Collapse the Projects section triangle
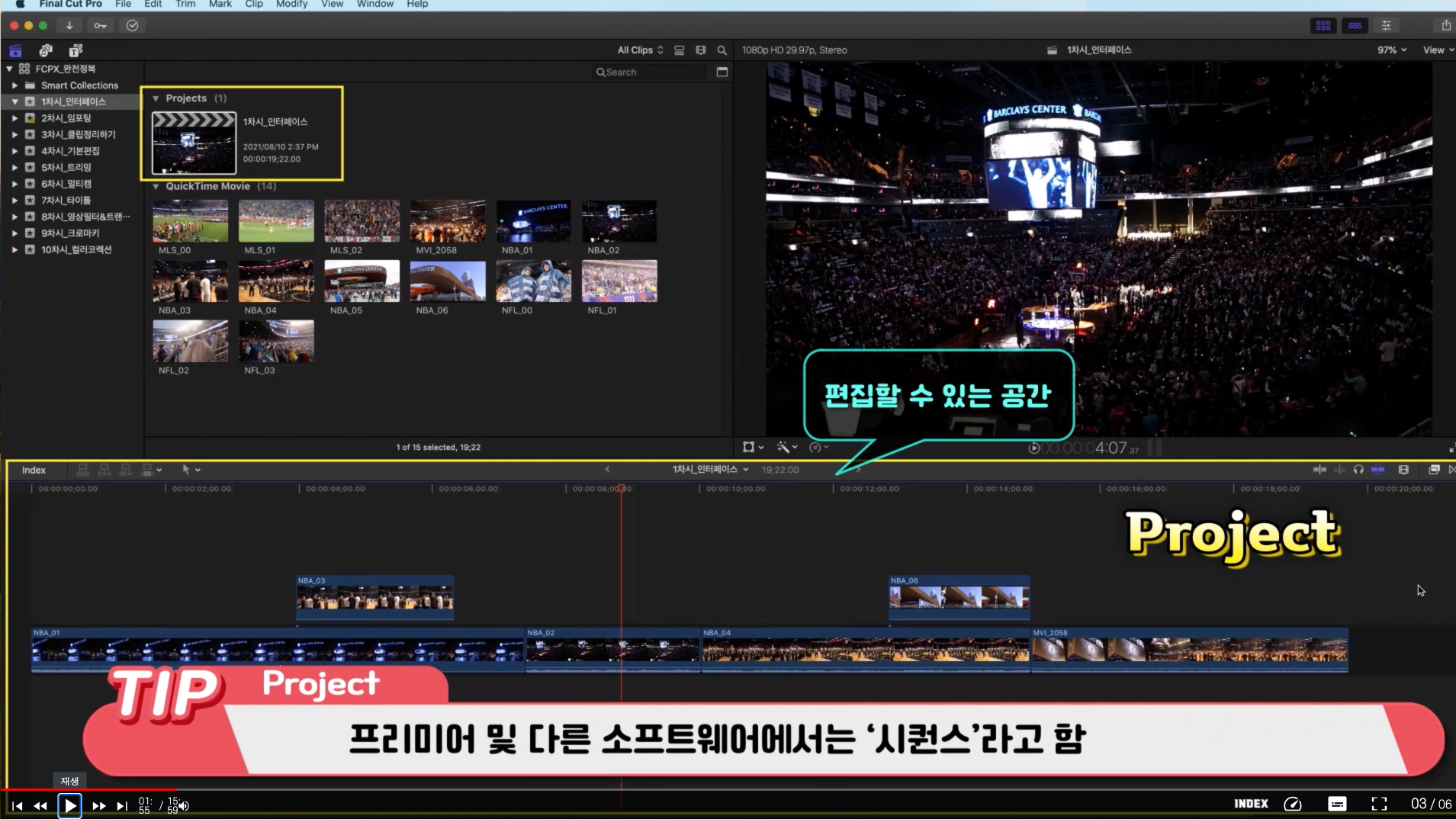This screenshot has height=819, width=1456. [156, 98]
